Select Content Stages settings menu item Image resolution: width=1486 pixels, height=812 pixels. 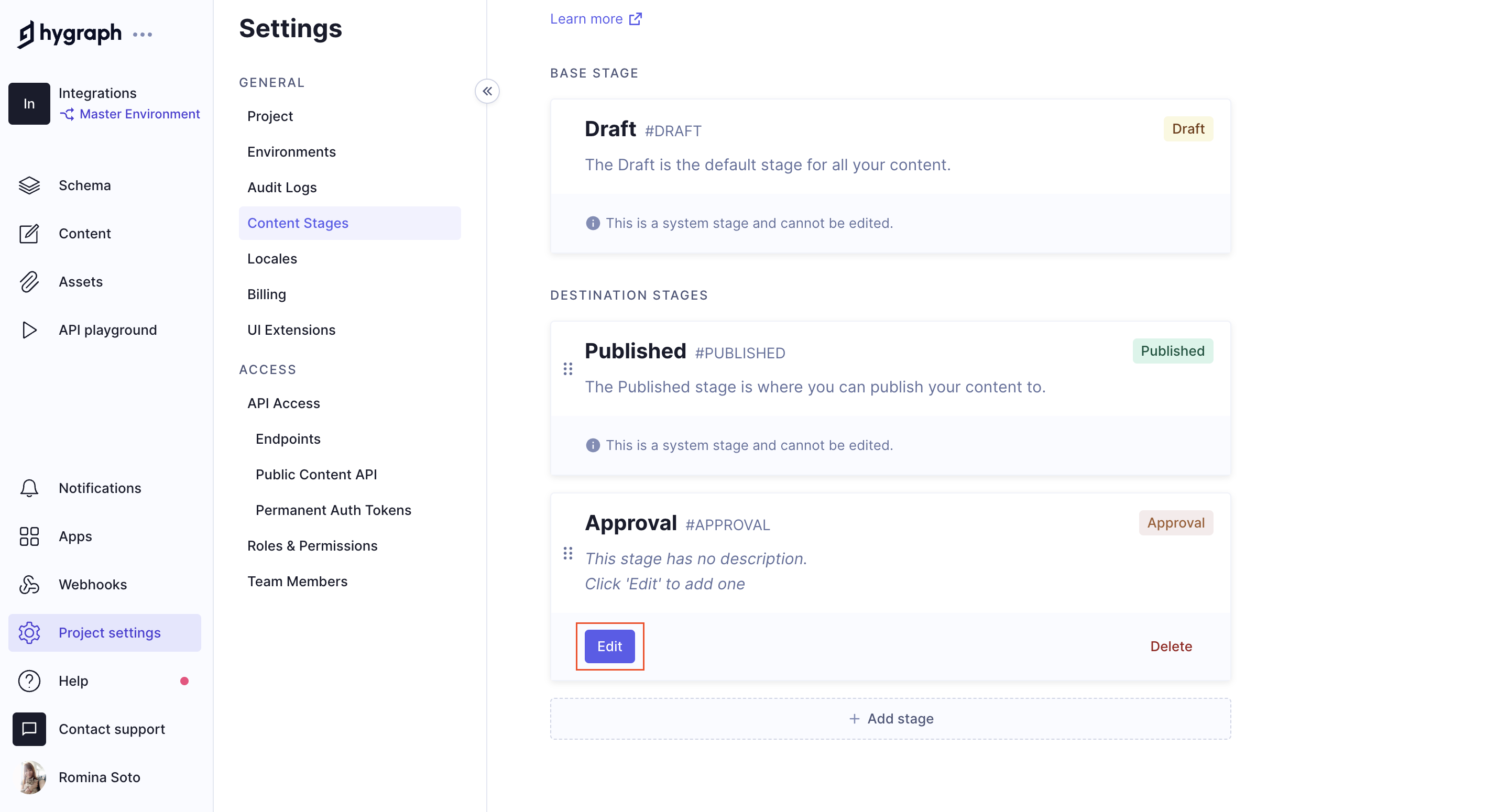coord(298,222)
